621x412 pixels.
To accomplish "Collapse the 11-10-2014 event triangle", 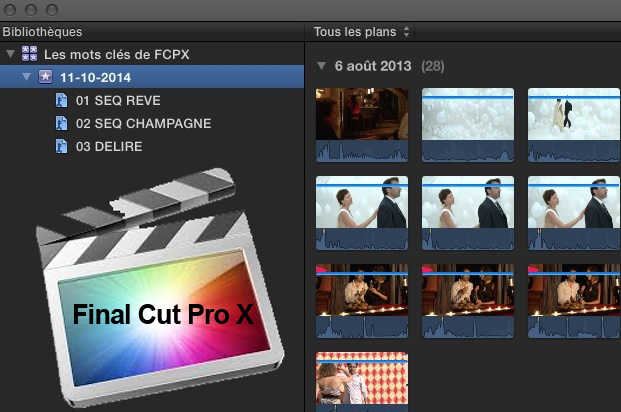I will pos(26,77).
